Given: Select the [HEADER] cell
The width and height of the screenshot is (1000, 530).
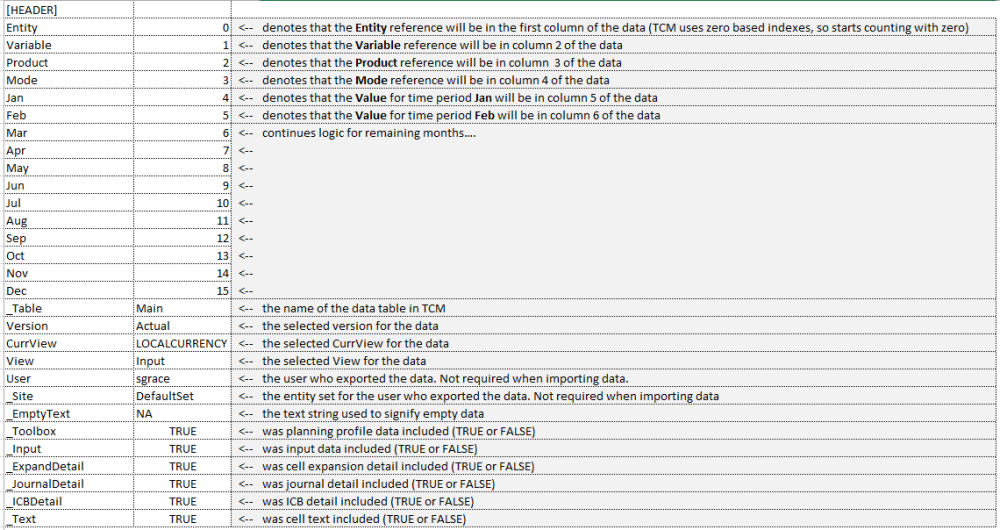Looking at the screenshot, I should [x=68, y=10].
